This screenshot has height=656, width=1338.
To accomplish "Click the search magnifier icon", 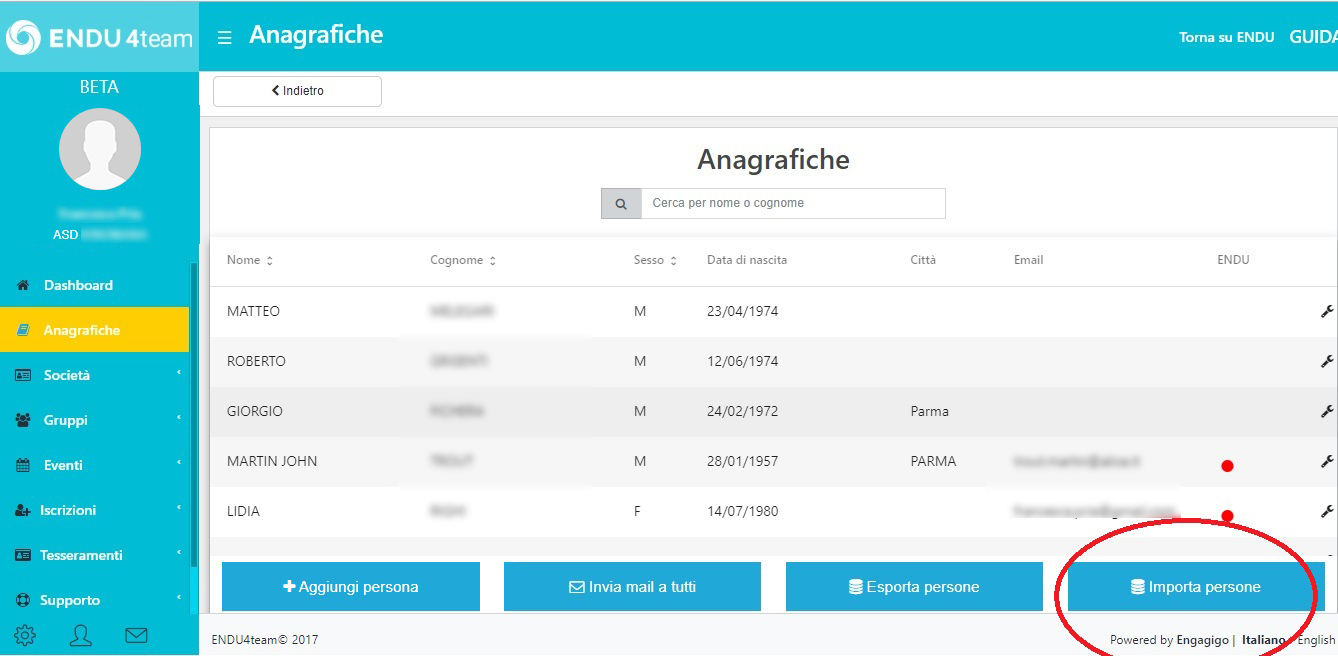I will click(621, 203).
